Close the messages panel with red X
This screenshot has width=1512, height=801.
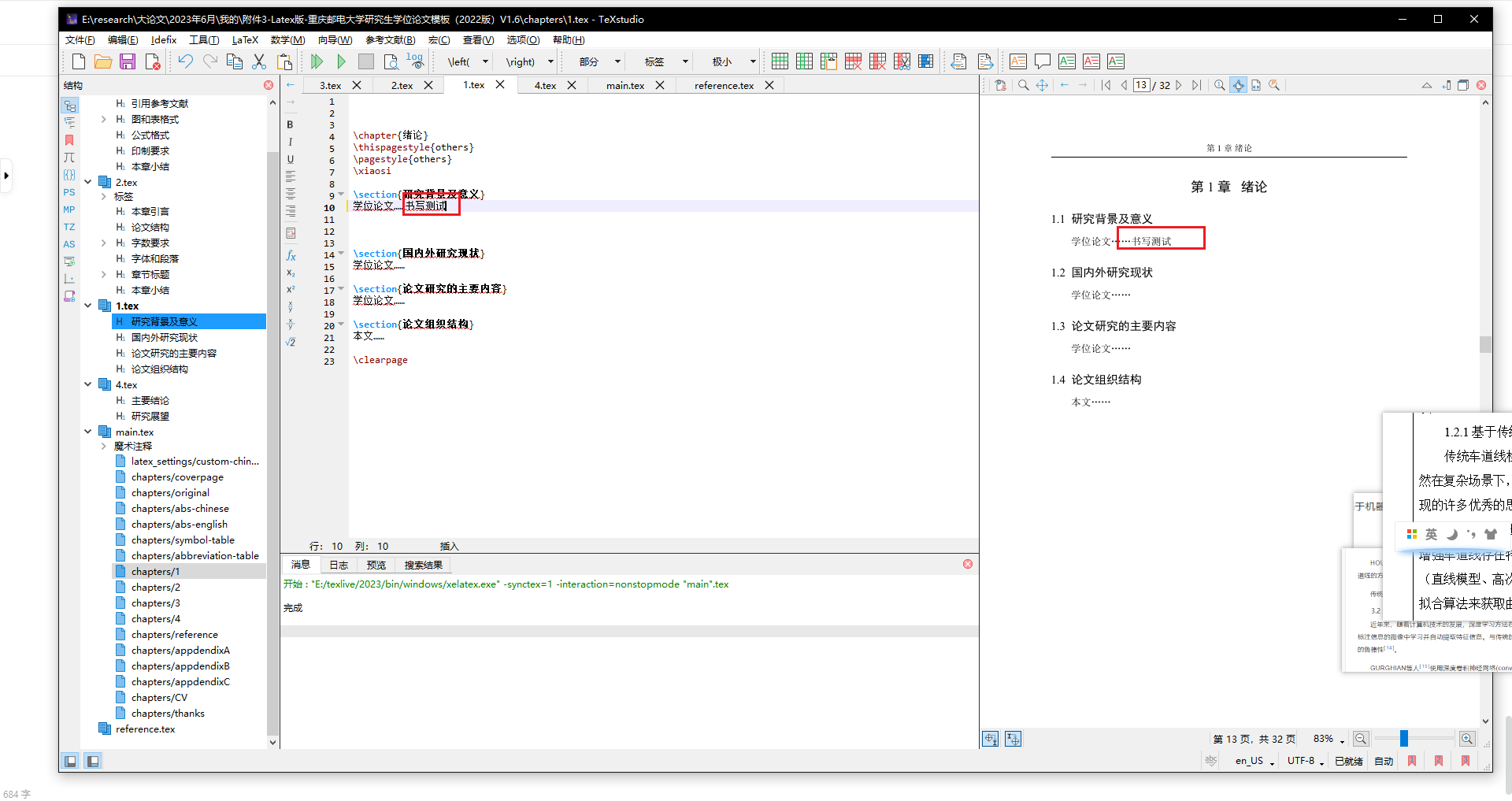point(968,564)
